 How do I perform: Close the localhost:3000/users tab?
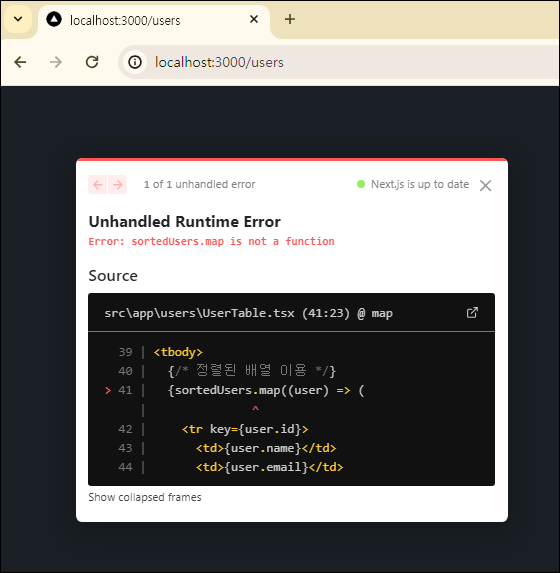tap(254, 19)
